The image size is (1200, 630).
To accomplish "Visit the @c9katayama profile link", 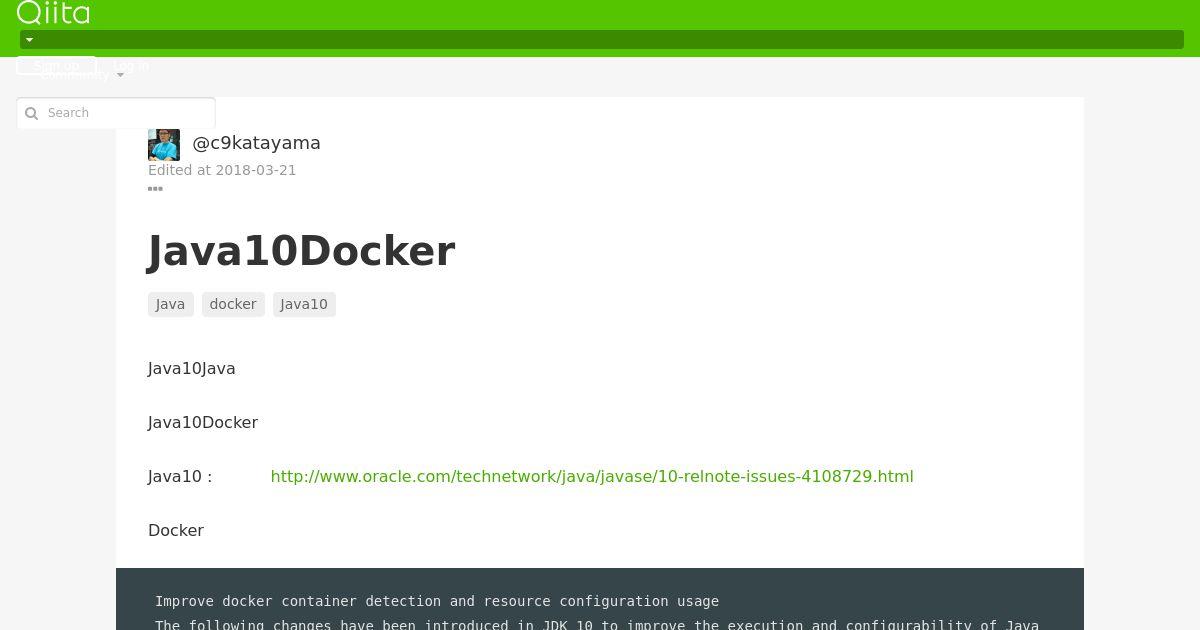I will click(x=256, y=143).
